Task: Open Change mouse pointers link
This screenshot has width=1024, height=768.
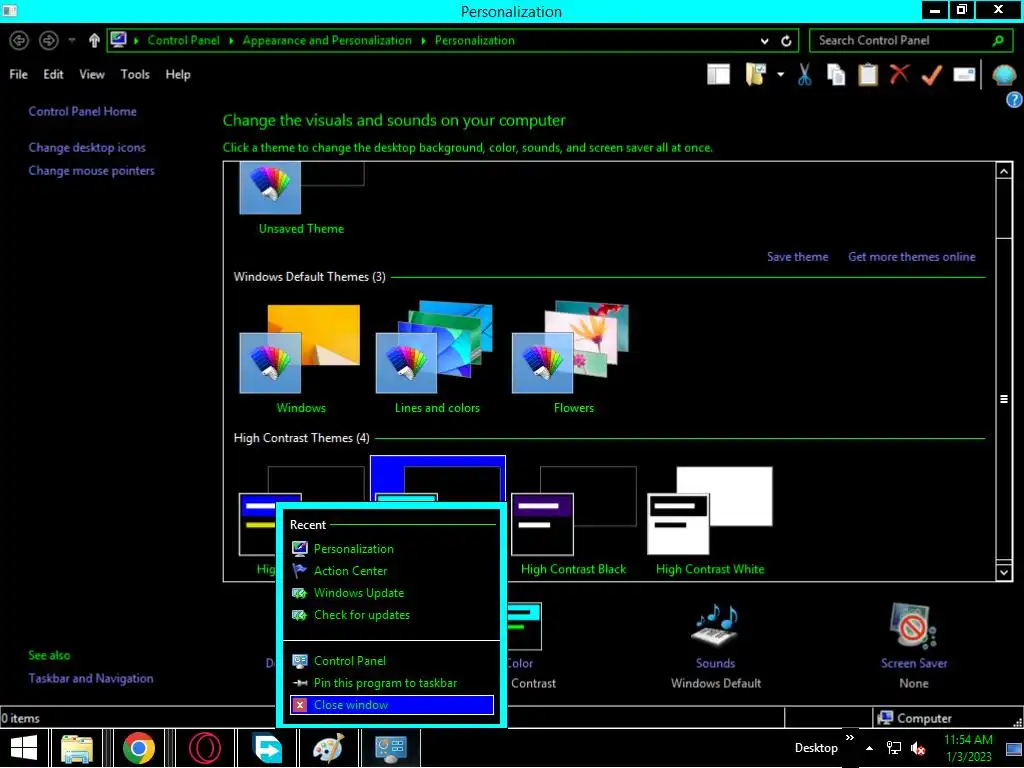Action: tap(91, 170)
